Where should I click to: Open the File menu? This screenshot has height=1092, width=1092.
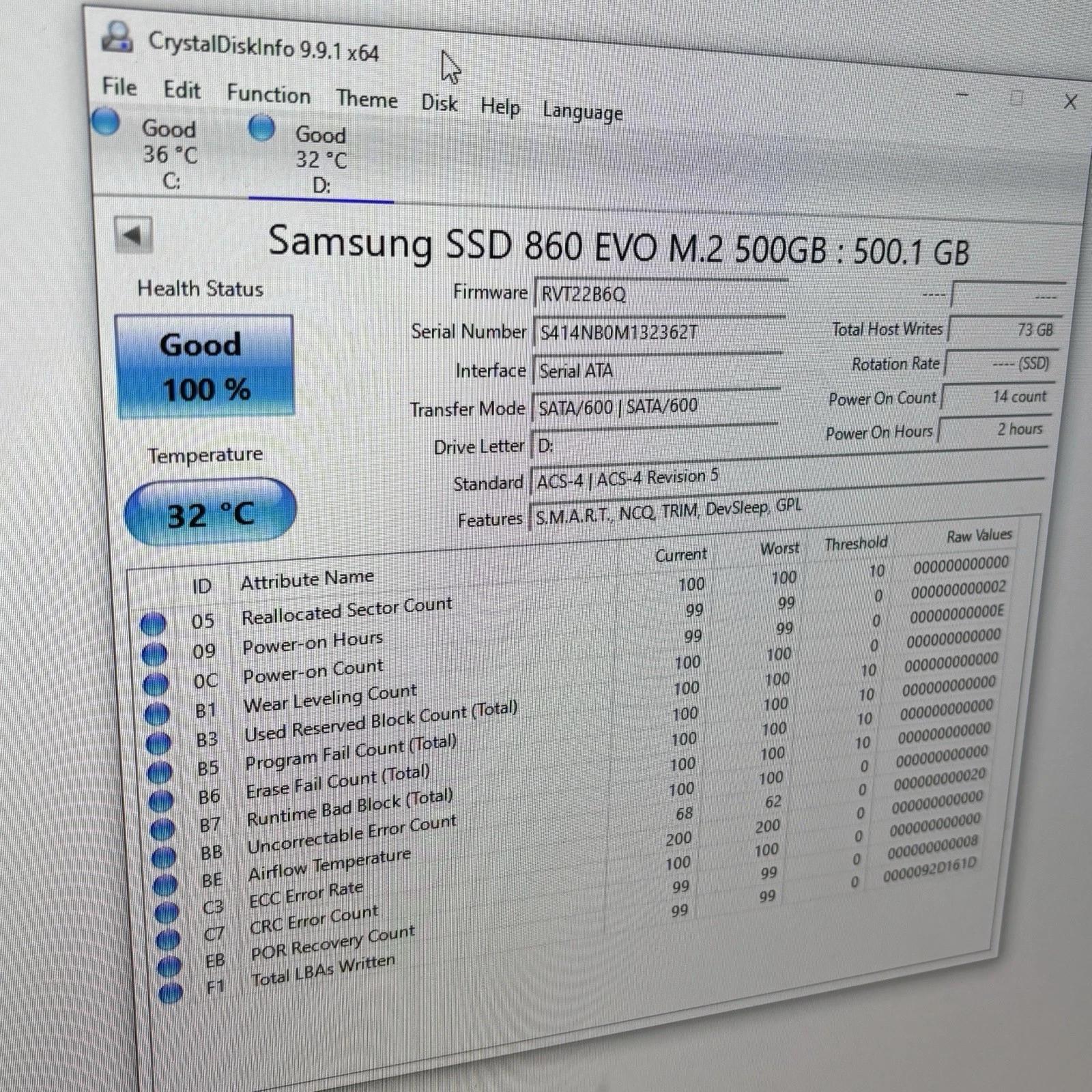[x=119, y=87]
